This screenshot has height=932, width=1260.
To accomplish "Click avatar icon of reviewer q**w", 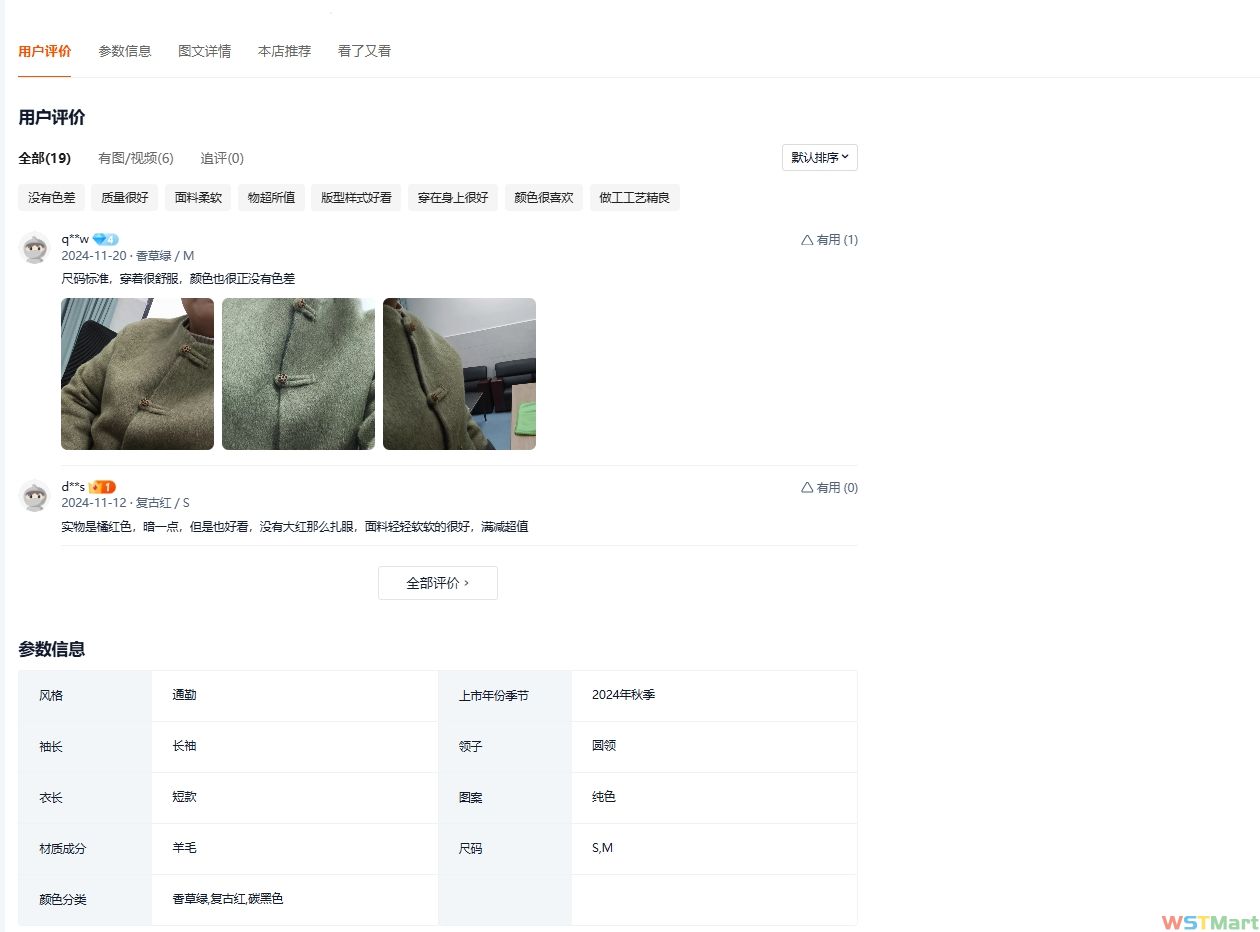I will pyautogui.click(x=35, y=248).
